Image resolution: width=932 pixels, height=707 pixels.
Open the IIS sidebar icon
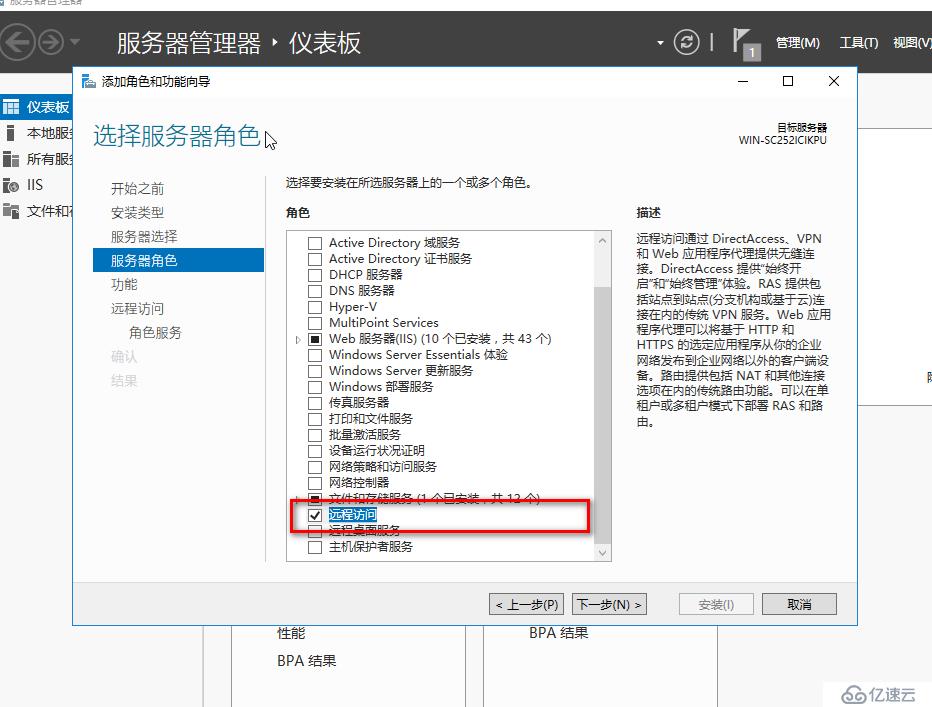pos(11,185)
